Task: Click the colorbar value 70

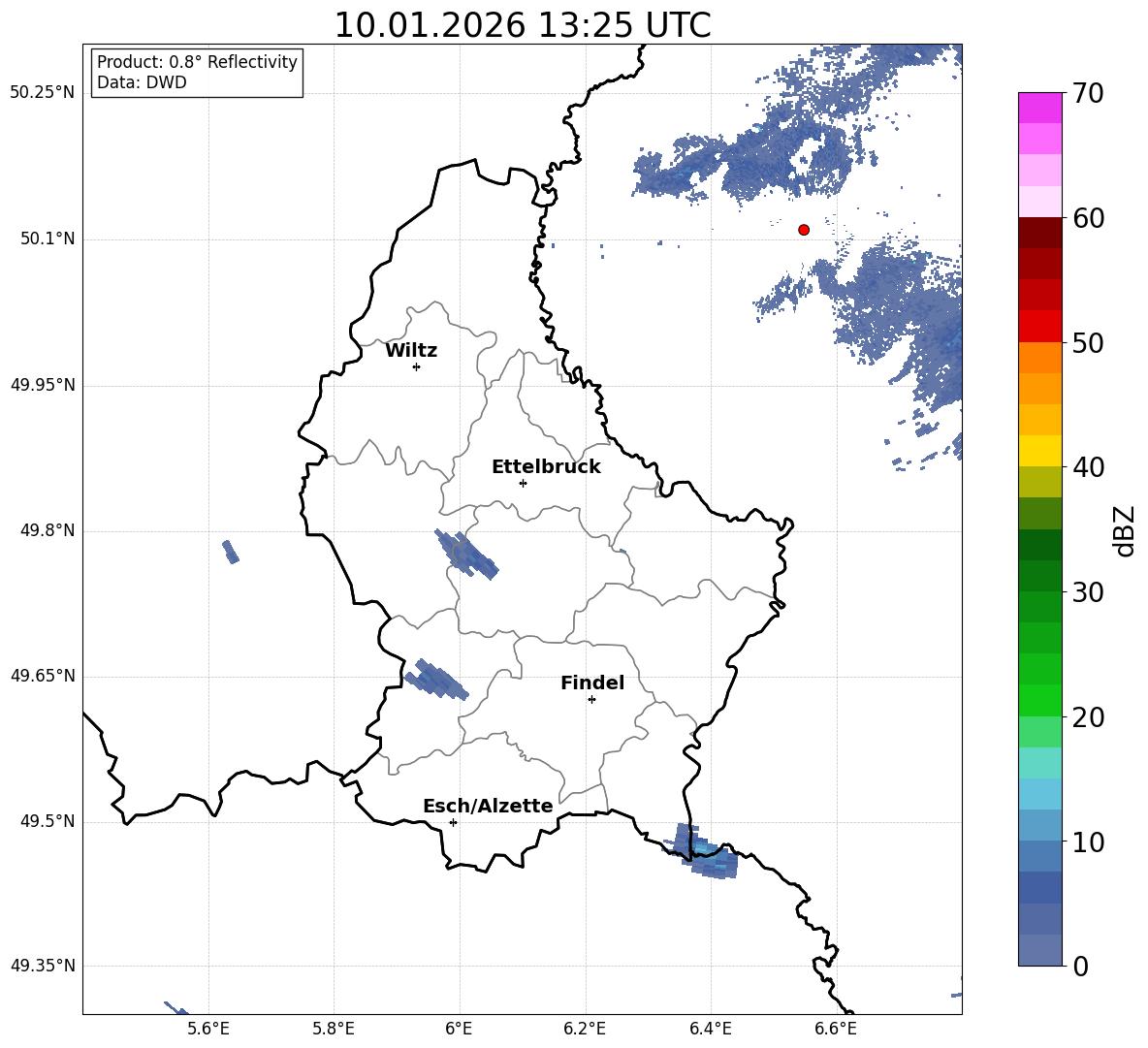Action: (1088, 94)
